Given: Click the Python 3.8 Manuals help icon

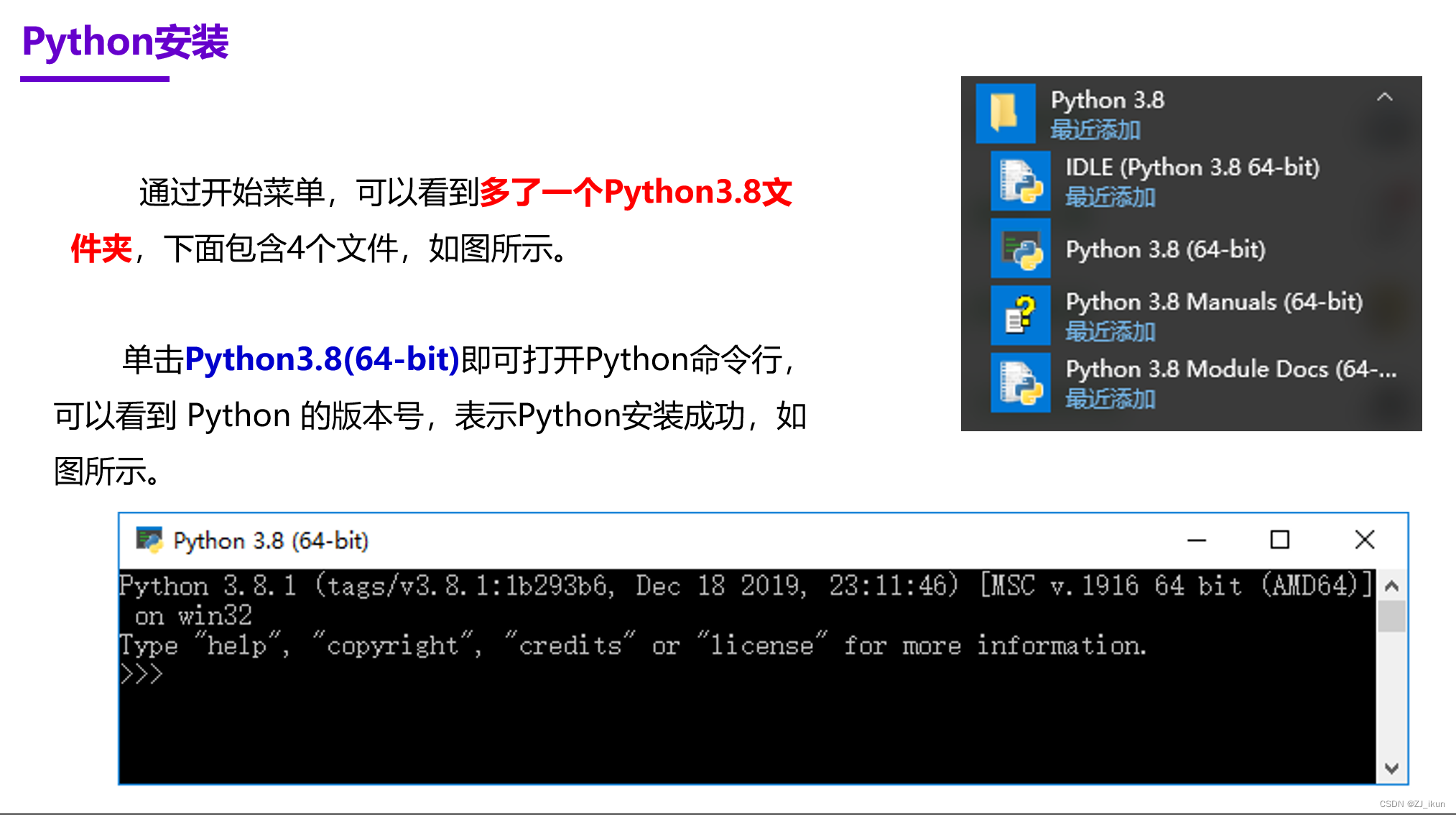Looking at the screenshot, I should point(1021,315).
